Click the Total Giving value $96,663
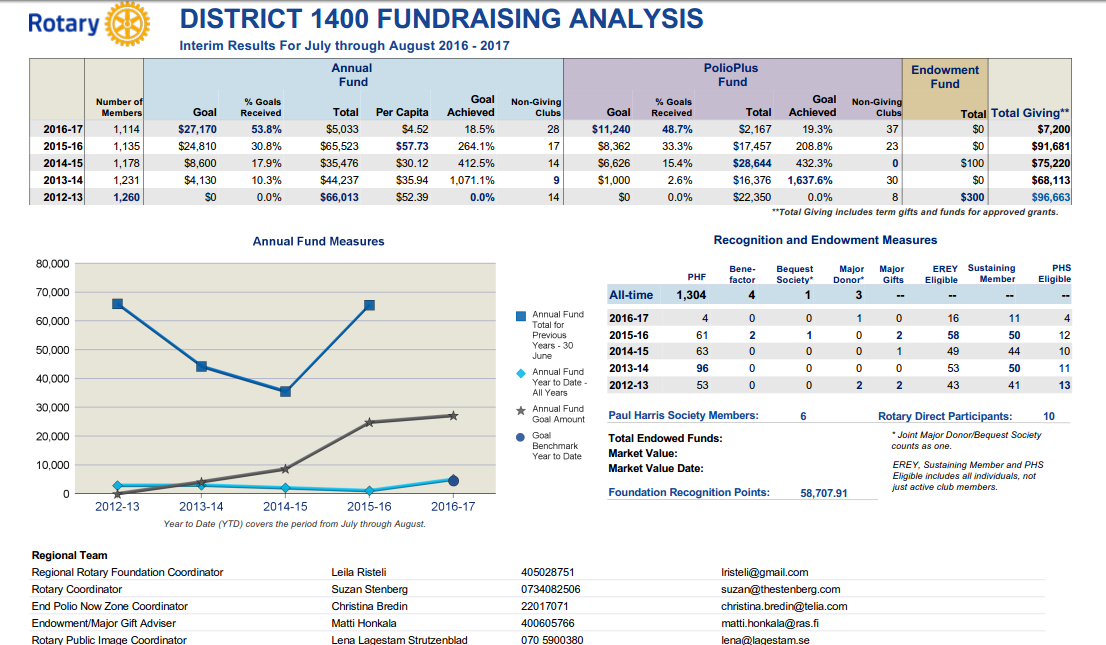Image resolution: width=1106 pixels, height=645 pixels. click(1051, 198)
